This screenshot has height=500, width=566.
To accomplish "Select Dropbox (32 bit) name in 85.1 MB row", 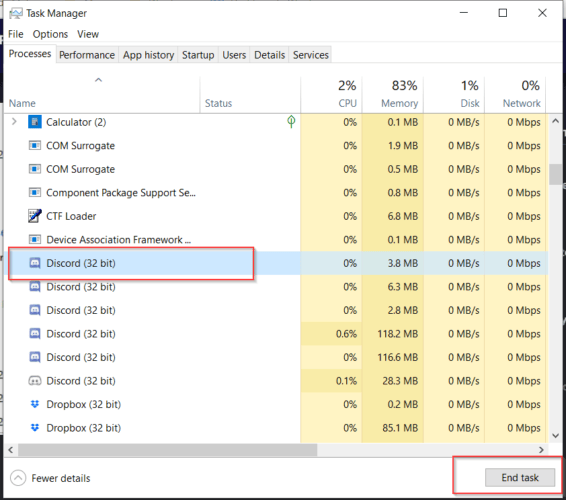I will [83, 428].
